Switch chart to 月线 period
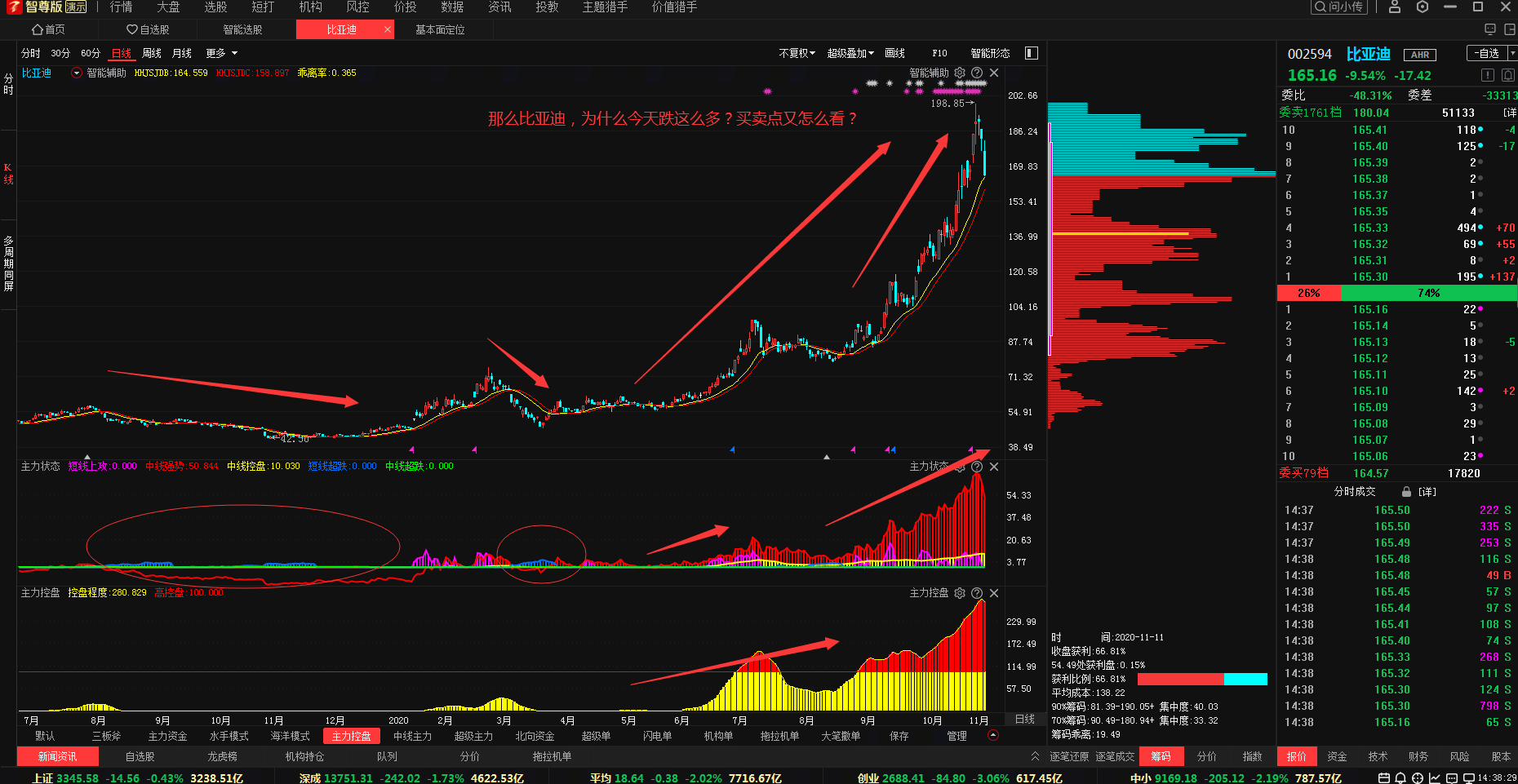Viewport: 1518px width, 784px height. pos(182,53)
